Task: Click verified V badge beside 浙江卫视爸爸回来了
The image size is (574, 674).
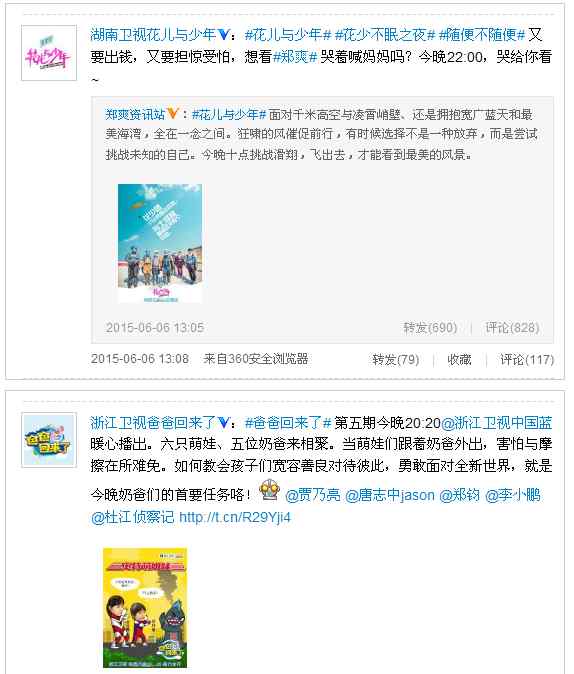Action: pyautogui.click(x=224, y=423)
